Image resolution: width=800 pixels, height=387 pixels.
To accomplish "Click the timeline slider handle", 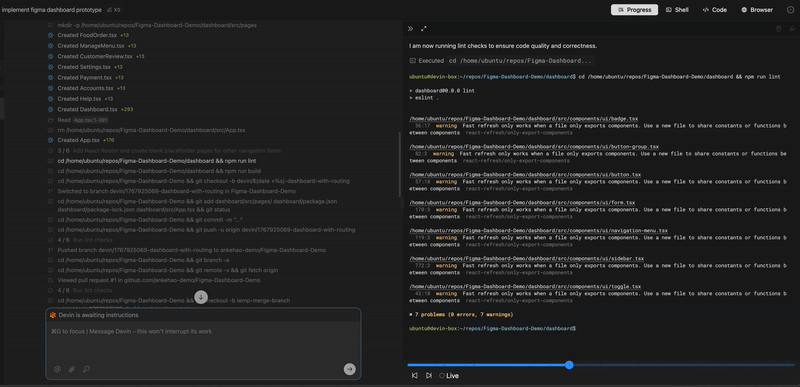I will [x=569, y=365].
